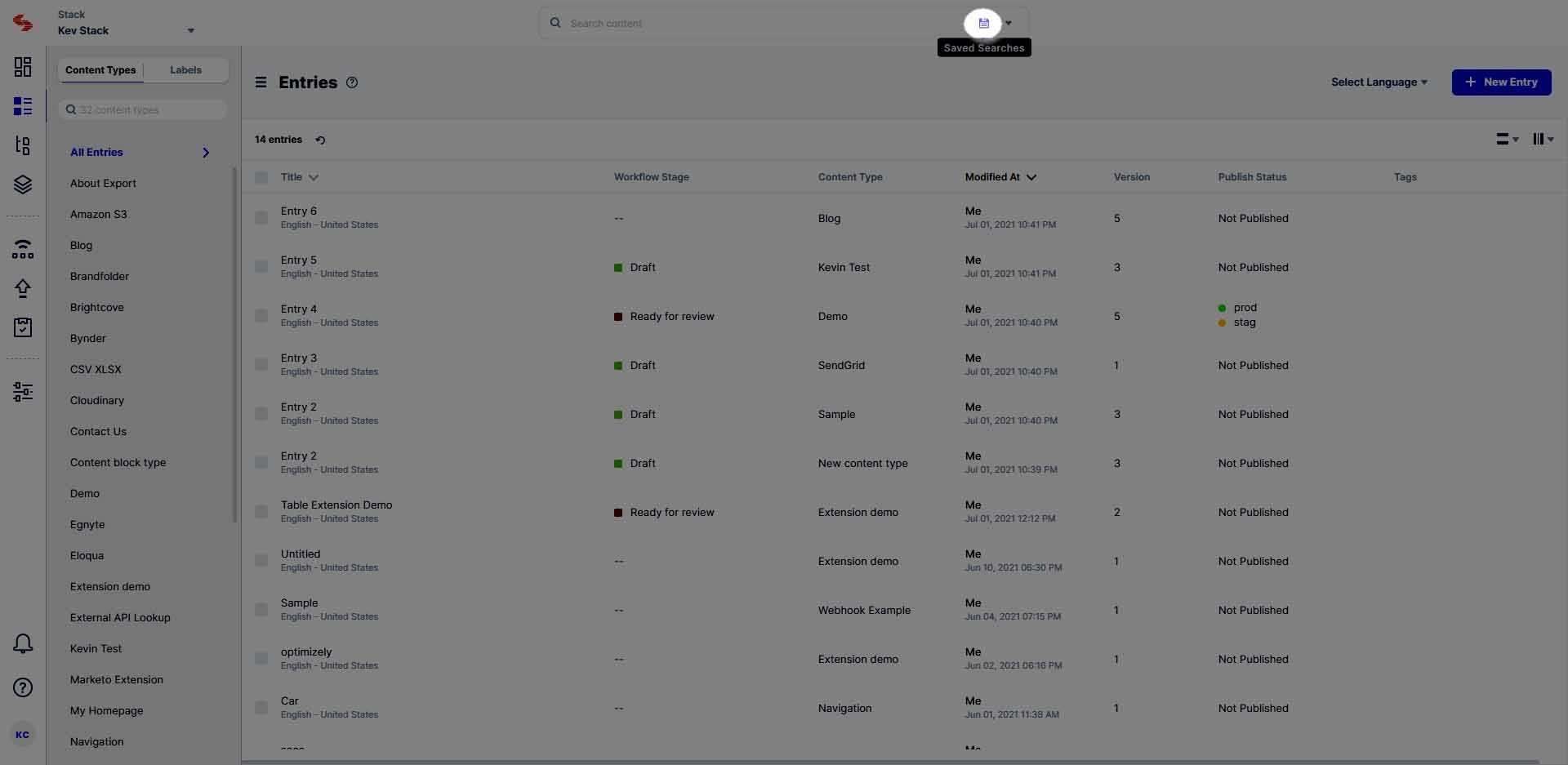
Task: Switch to the Labels tab
Action: (x=185, y=70)
